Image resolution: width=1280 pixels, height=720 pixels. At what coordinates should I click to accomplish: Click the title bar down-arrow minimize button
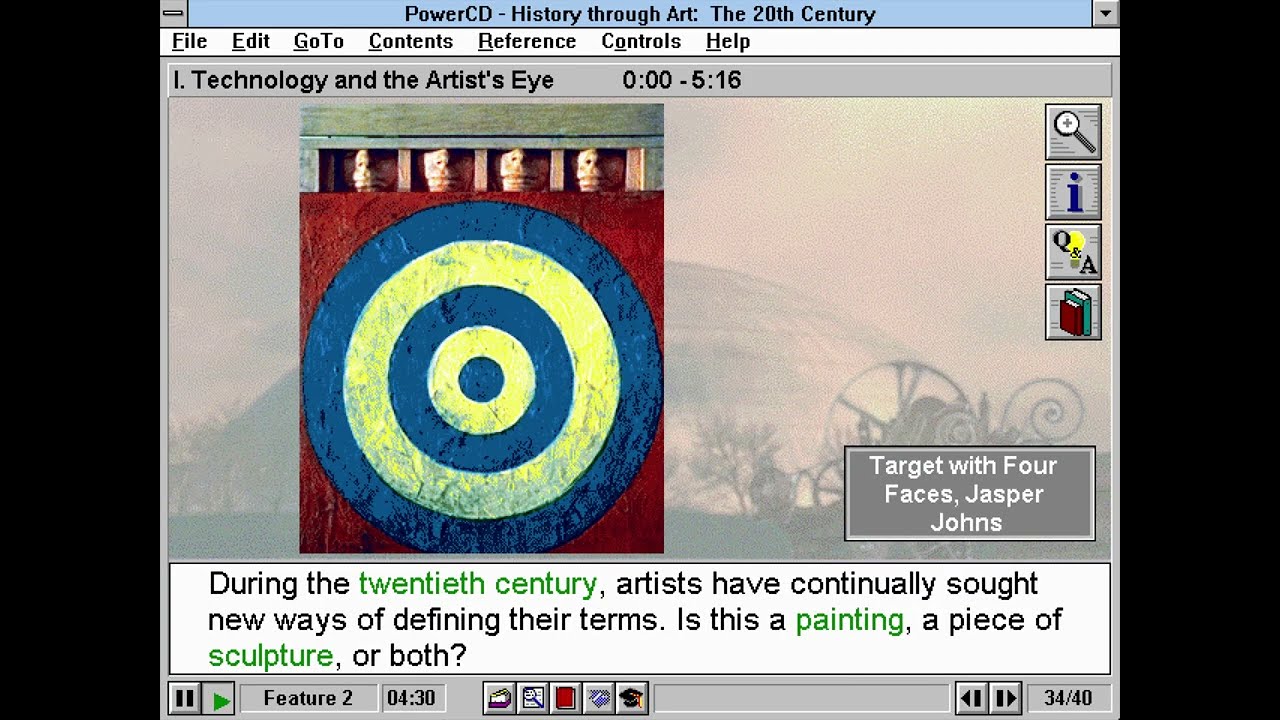click(1105, 14)
